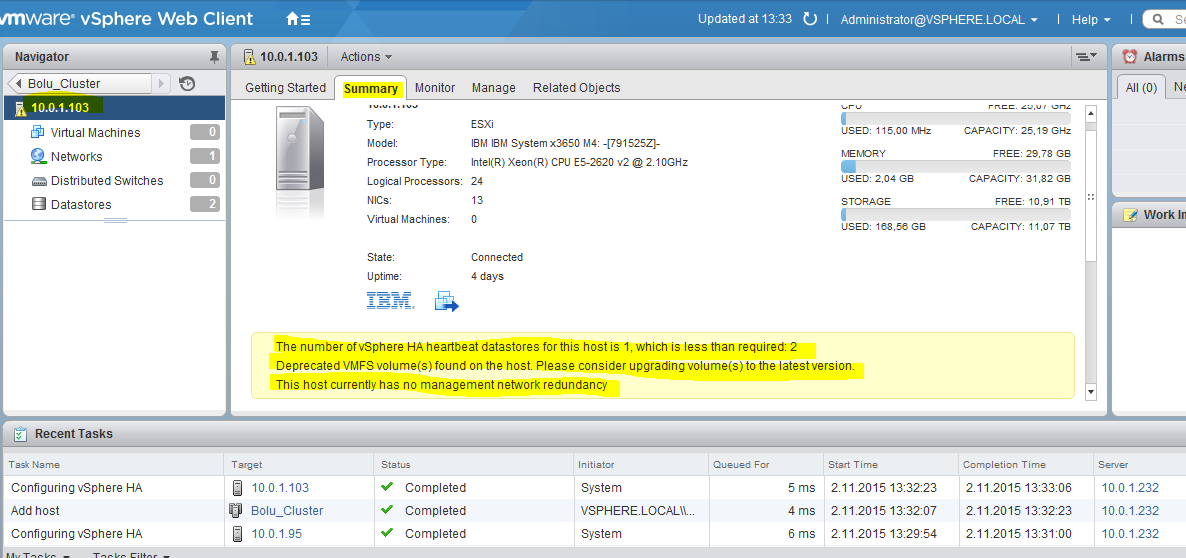Click the Datastores icon in Navigator
This screenshot has width=1186, height=558.
(39, 204)
